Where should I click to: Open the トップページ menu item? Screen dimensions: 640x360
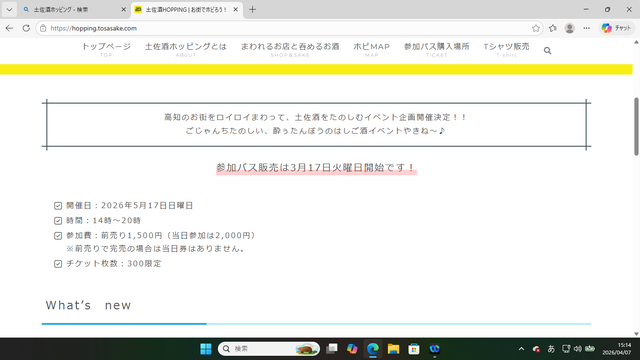coord(106,49)
